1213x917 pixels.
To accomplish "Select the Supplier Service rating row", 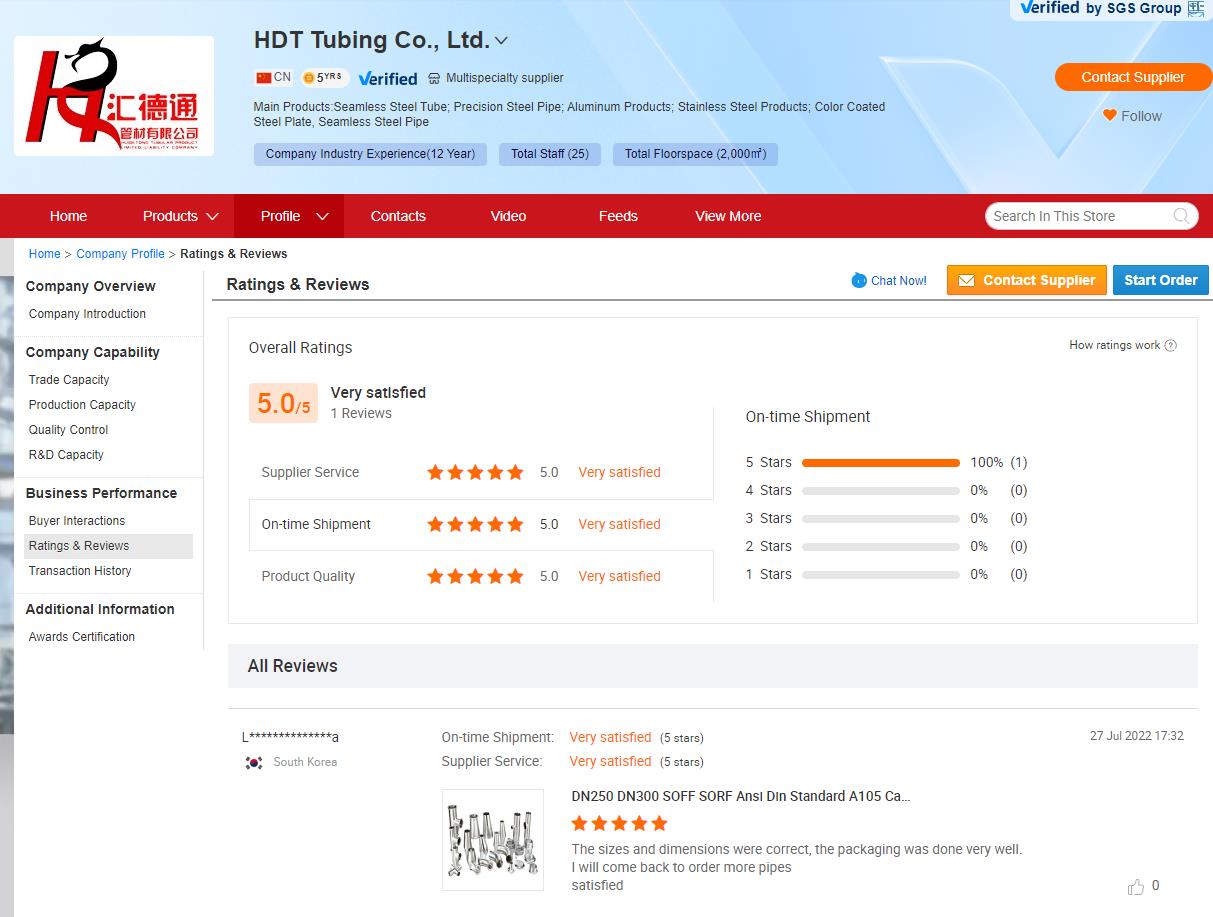I will tap(480, 472).
